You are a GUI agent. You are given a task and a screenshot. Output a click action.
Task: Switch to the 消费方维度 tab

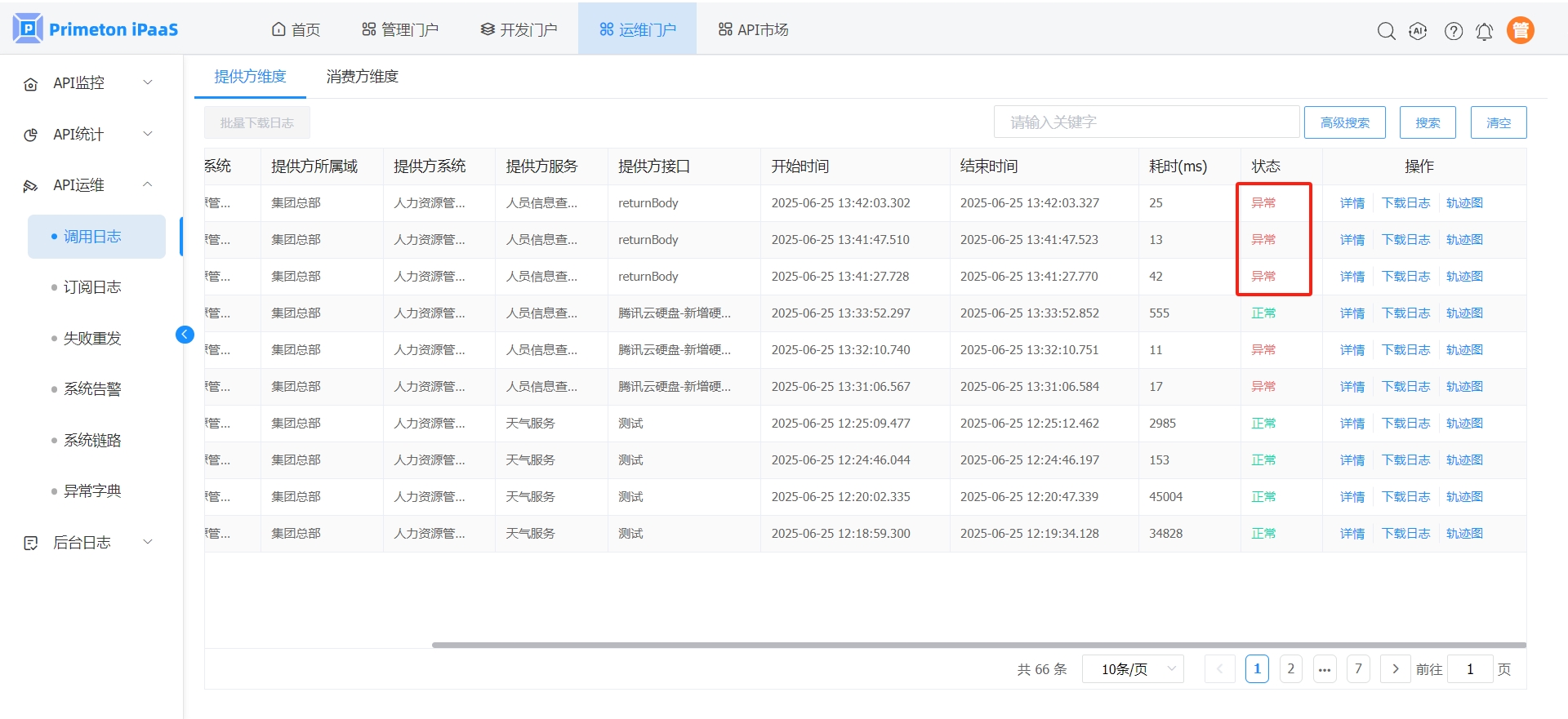pyautogui.click(x=362, y=77)
